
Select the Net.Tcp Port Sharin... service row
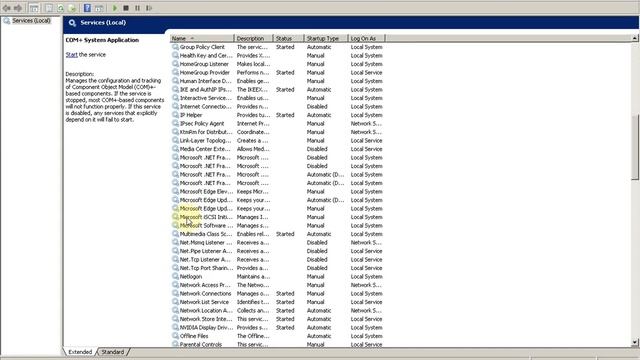pos(278,268)
